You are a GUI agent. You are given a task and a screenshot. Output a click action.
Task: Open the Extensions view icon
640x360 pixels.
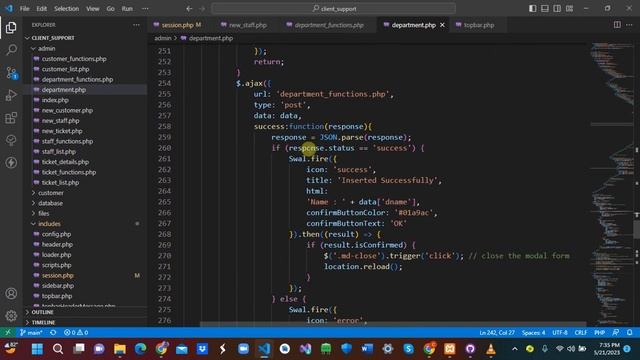[x=11, y=118]
